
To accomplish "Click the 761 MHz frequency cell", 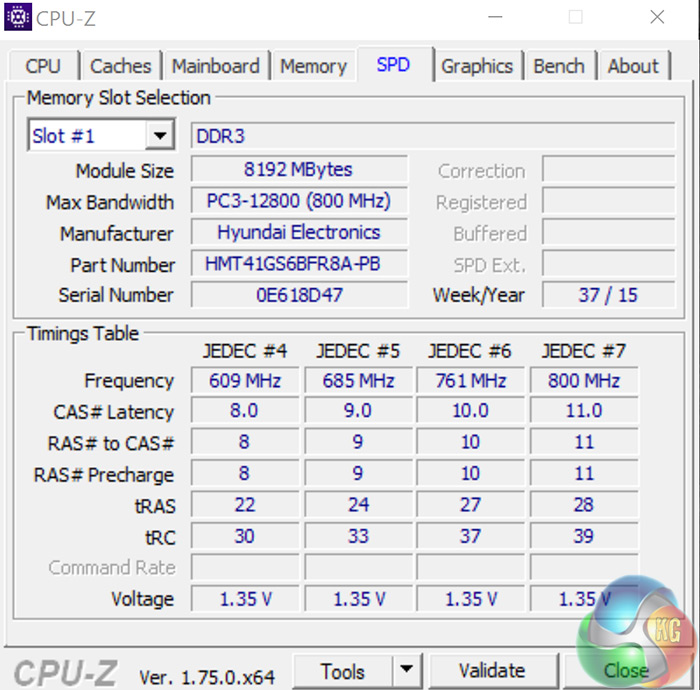I will [x=471, y=381].
